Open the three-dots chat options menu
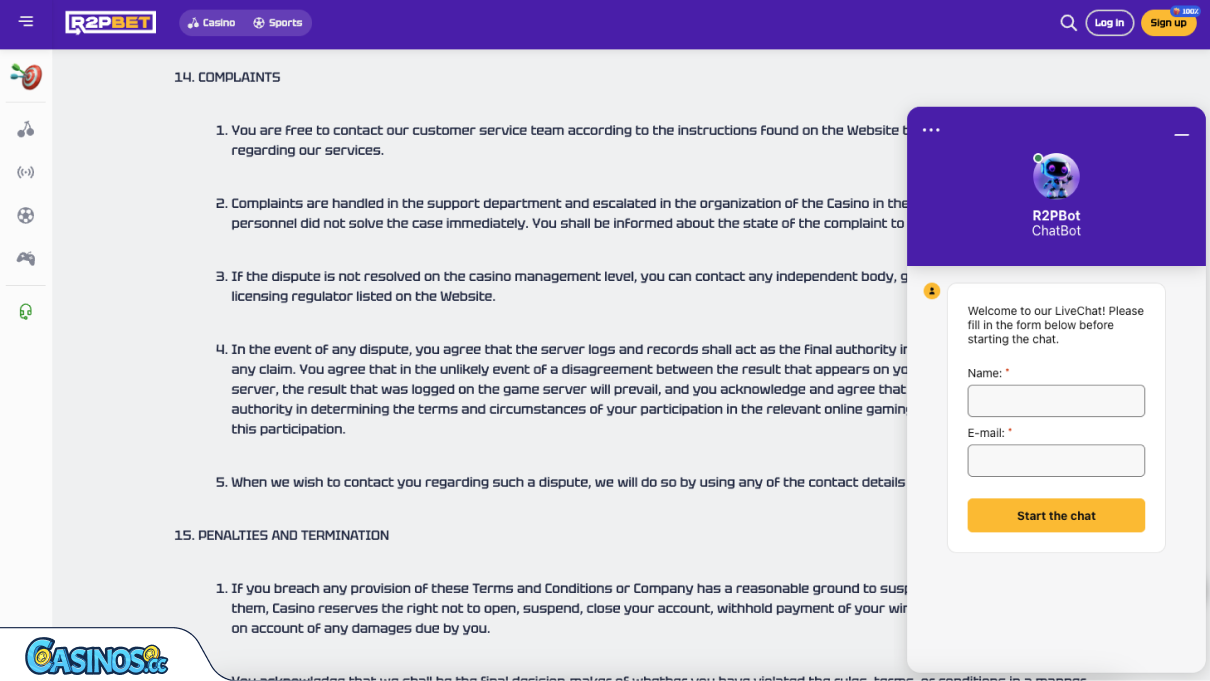1210x681 pixels. click(931, 130)
